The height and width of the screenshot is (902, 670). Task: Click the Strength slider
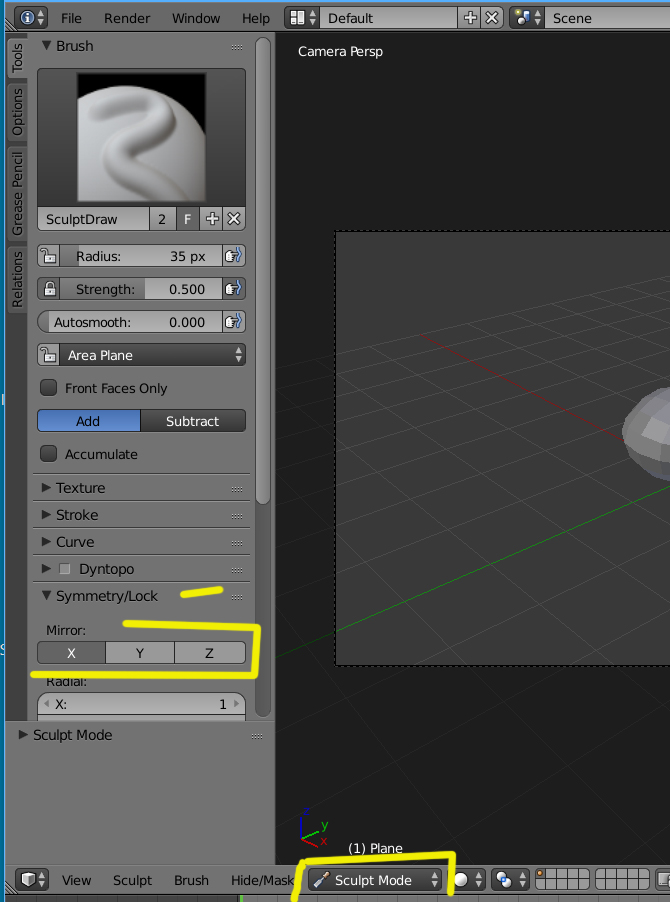tap(141, 289)
